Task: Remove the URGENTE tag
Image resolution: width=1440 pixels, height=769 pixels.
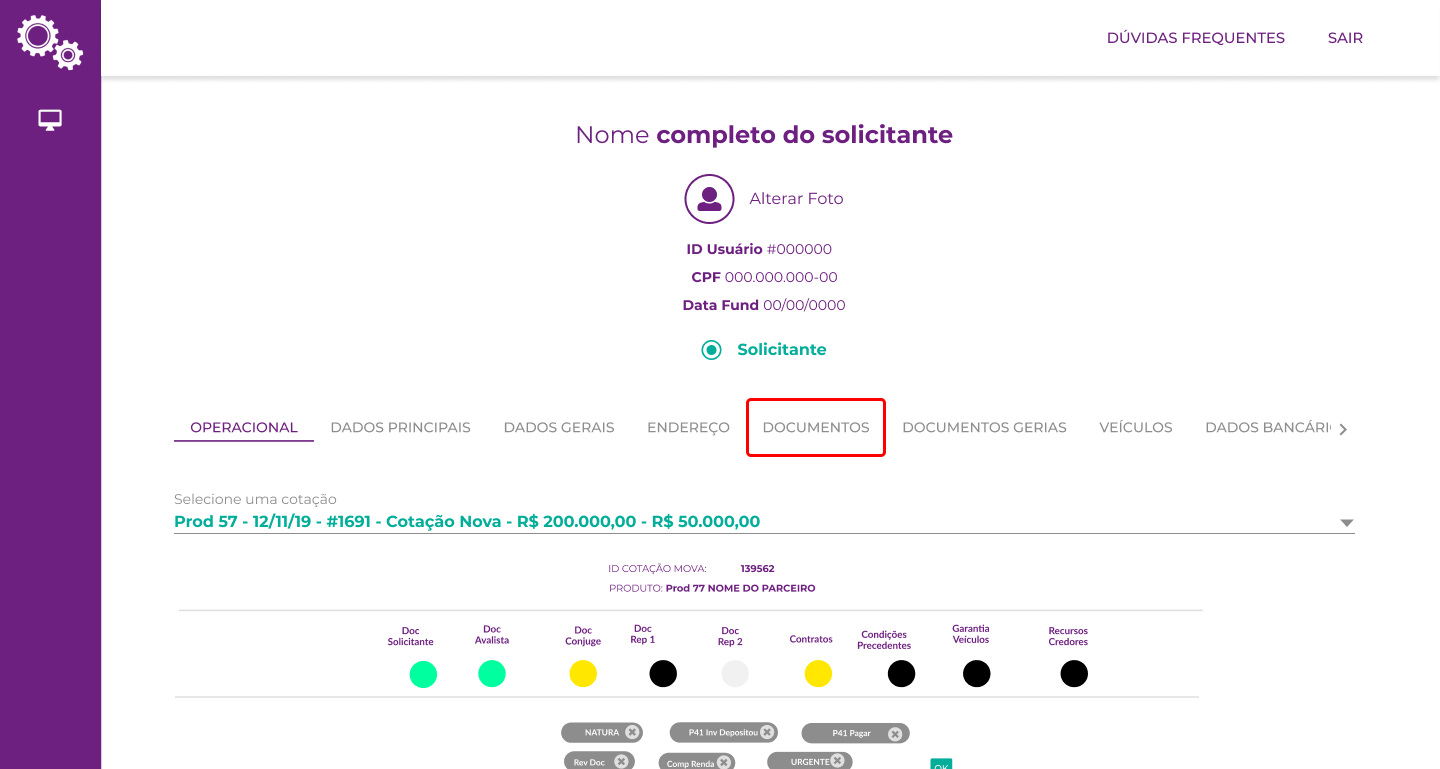Action: point(837,760)
